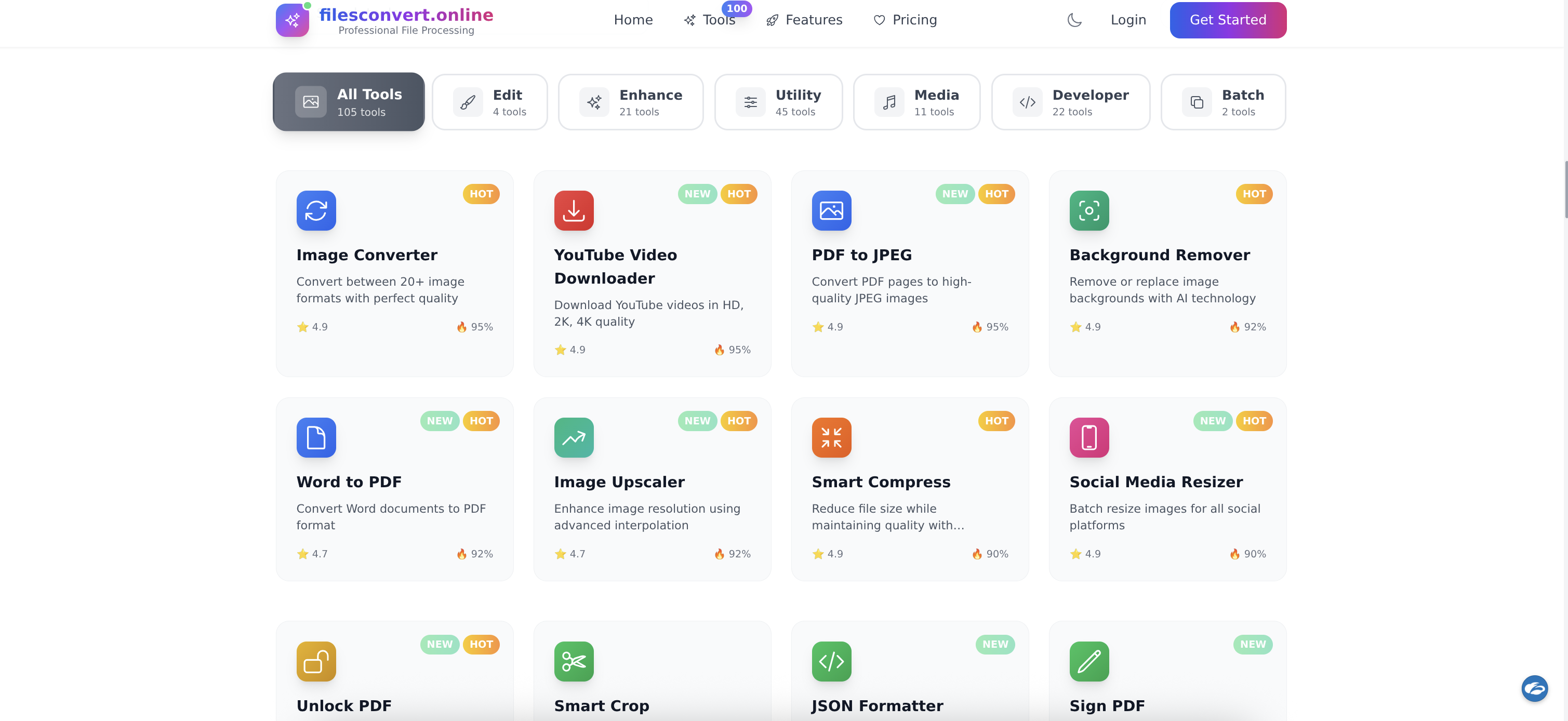The height and width of the screenshot is (721, 1568).
Task: Click the JSON Formatter code icon
Action: [x=831, y=661]
